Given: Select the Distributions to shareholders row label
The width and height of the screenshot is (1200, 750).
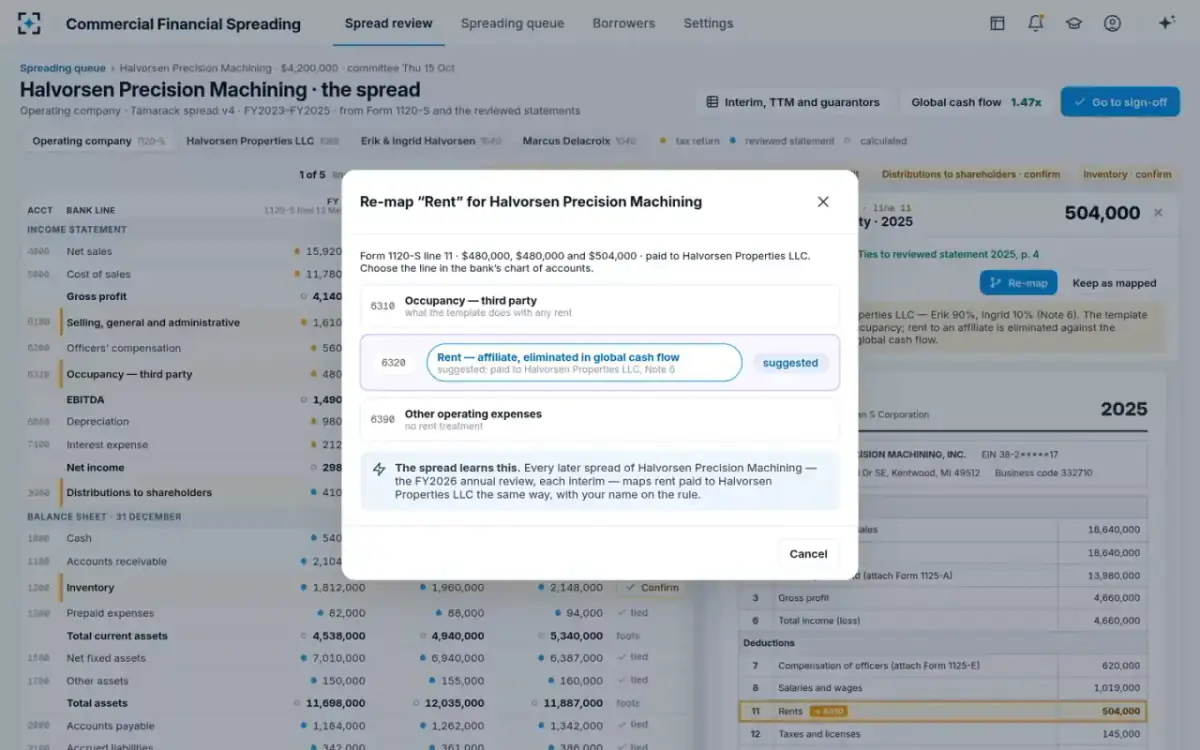Looking at the screenshot, I should coord(139,492).
